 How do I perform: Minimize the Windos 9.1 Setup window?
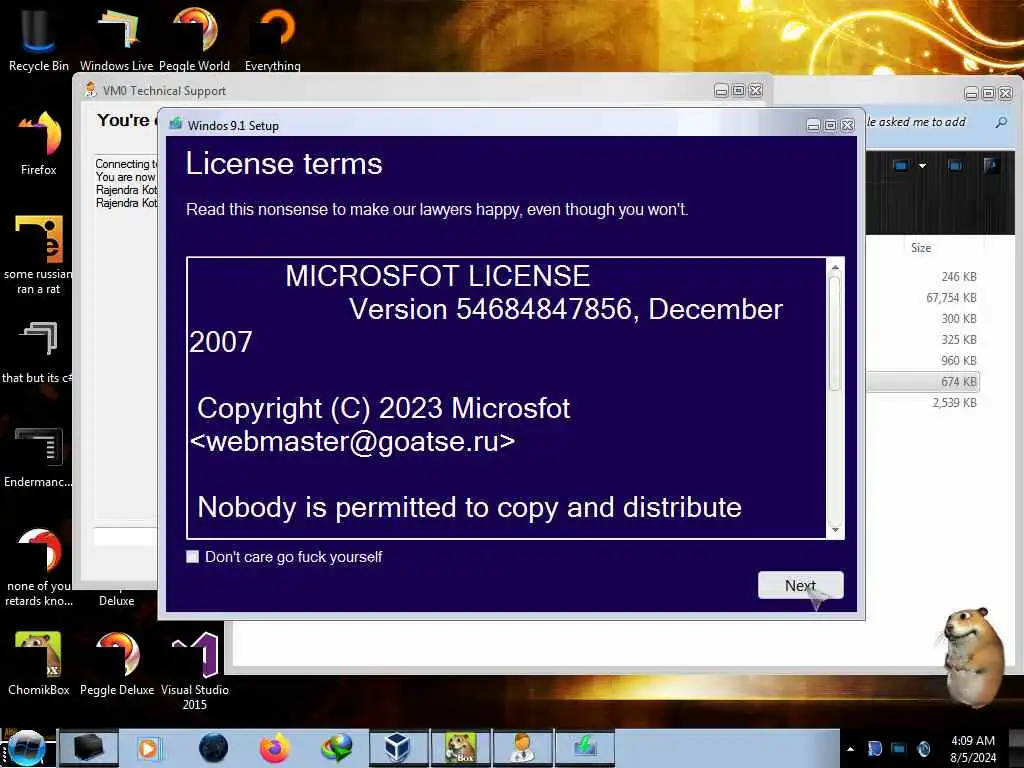click(813, 125)
